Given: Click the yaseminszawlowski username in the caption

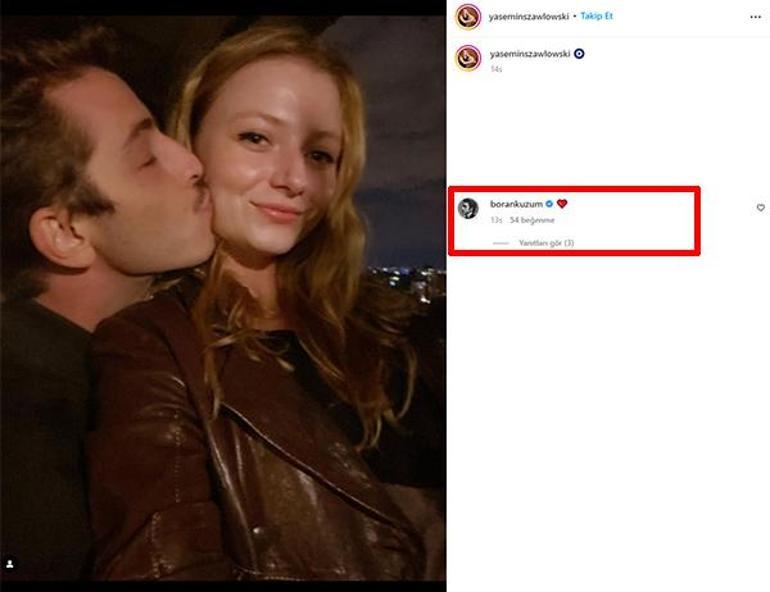Looking at the screenshot, I should click(x=529, y=54).
